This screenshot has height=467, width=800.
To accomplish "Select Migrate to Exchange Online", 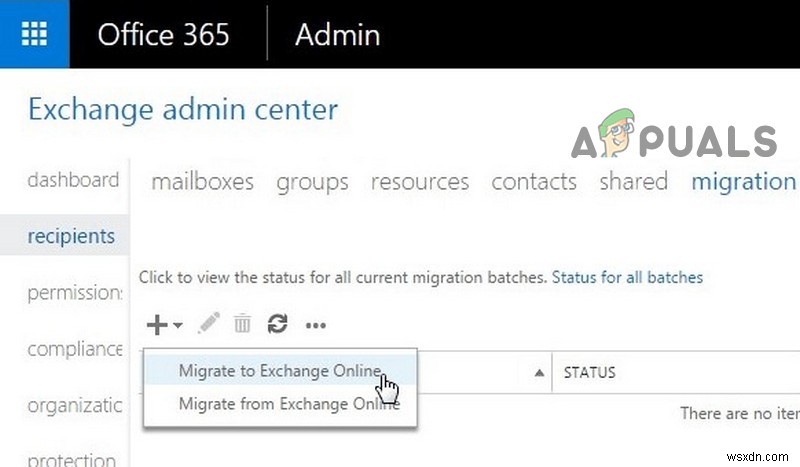I will click(280, 371).
